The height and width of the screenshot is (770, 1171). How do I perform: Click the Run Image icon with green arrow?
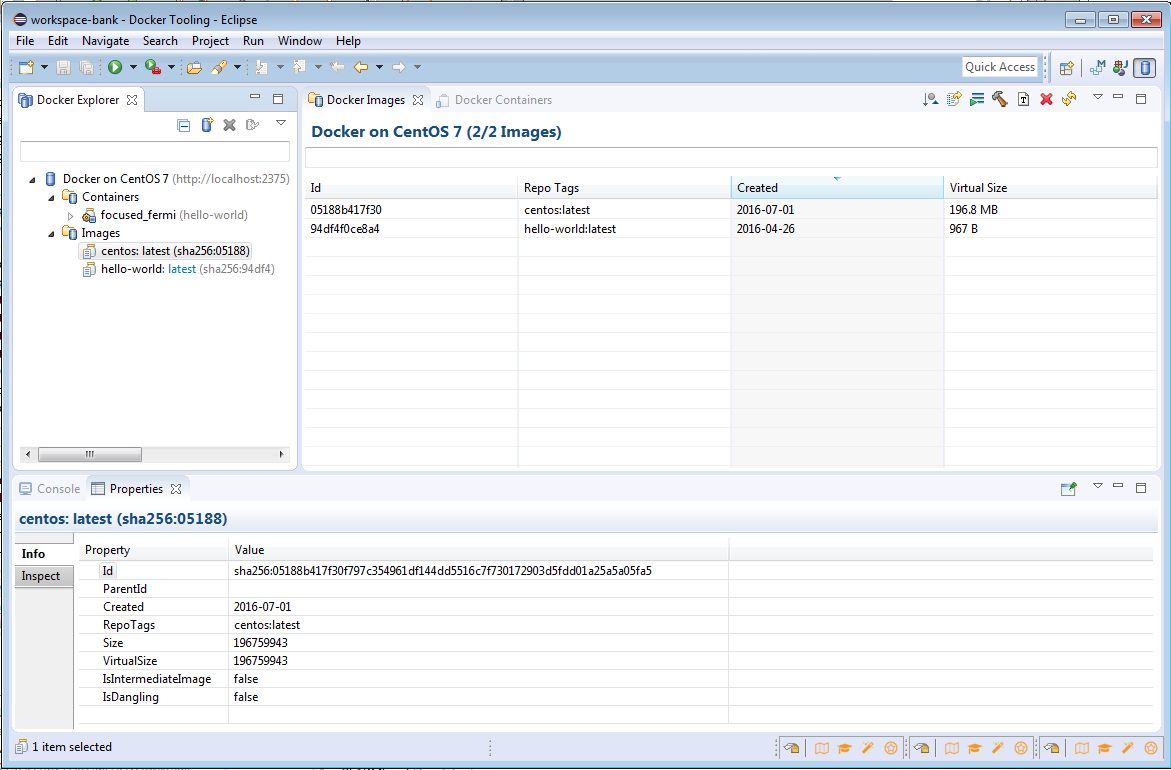(x=977, y=99)
